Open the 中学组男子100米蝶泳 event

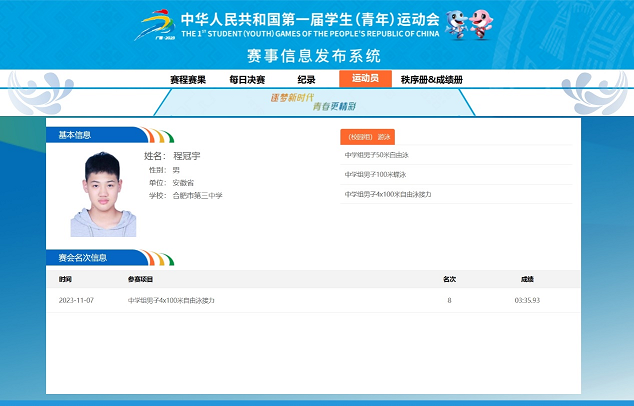(375, 174)
